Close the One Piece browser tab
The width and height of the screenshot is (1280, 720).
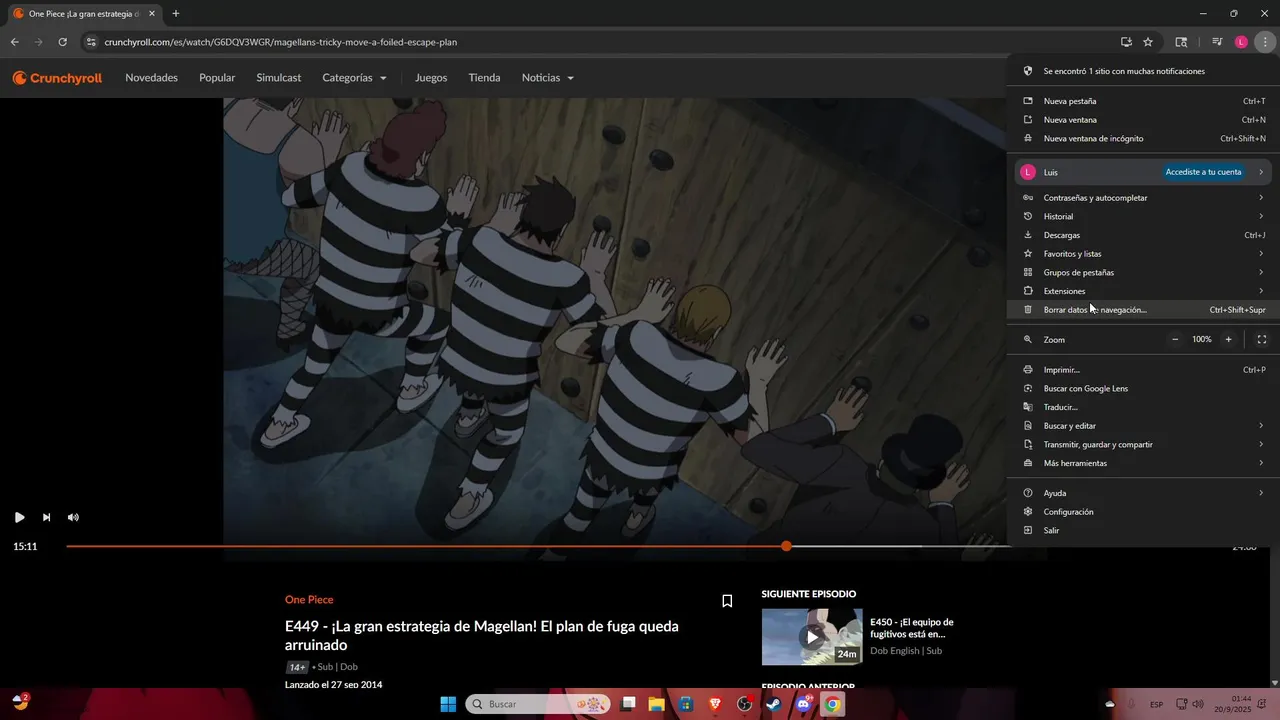152,14
